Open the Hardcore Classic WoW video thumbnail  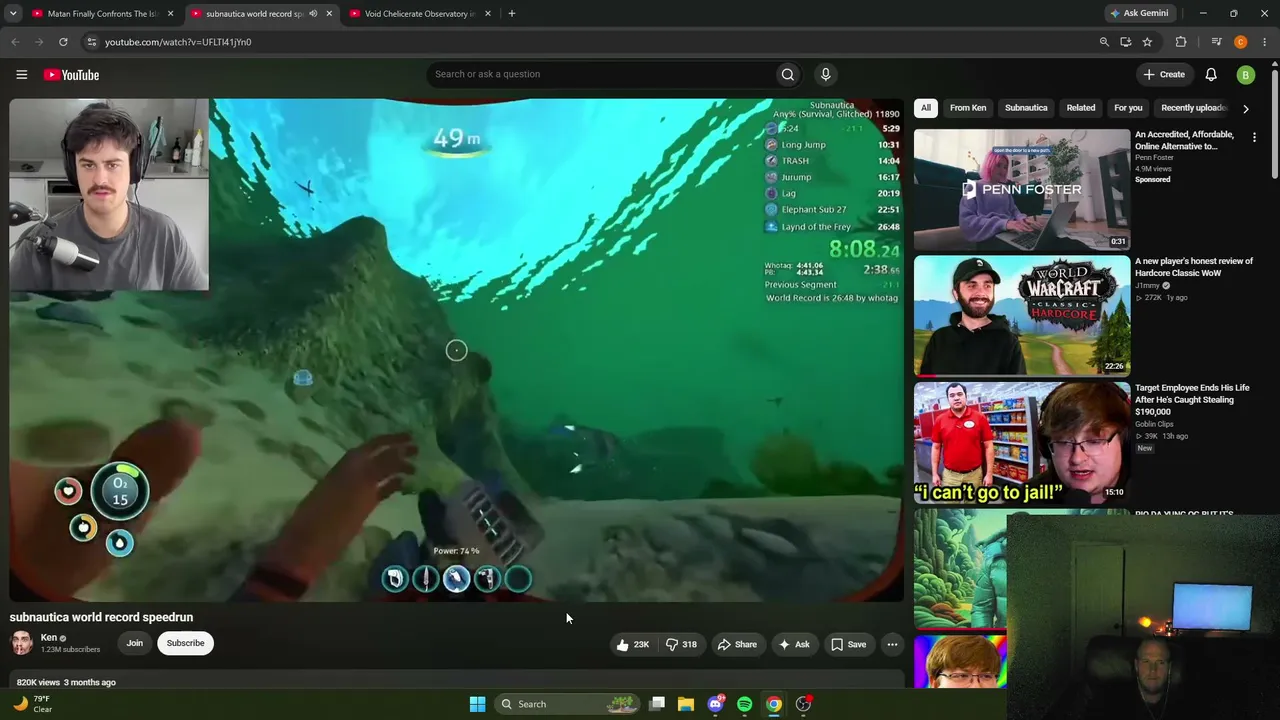click(x=1022, y=316)
